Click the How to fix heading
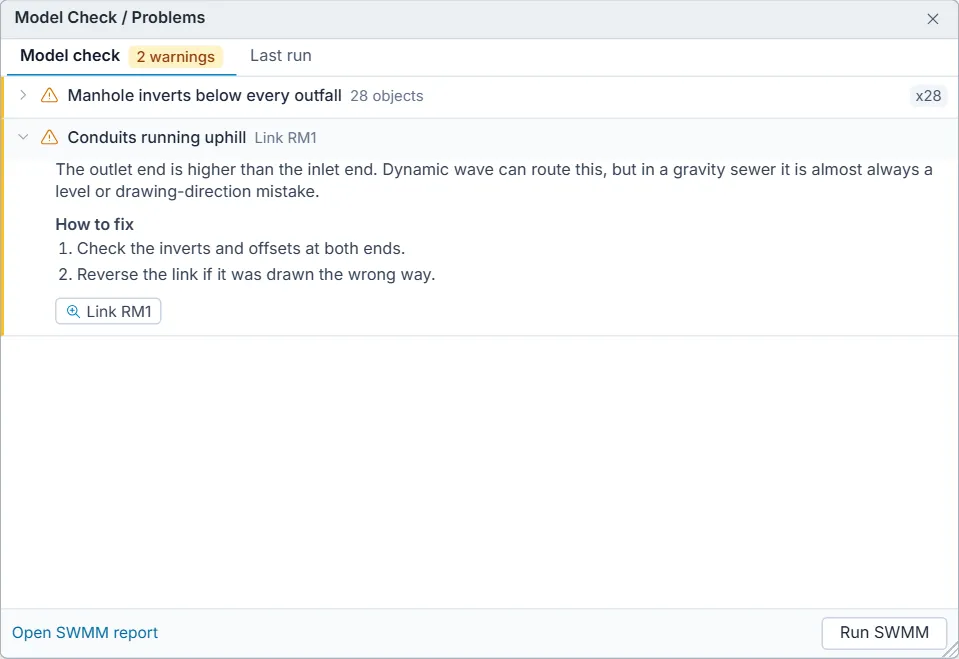Screen dimensions: 959x659 [x=95, y=225]
